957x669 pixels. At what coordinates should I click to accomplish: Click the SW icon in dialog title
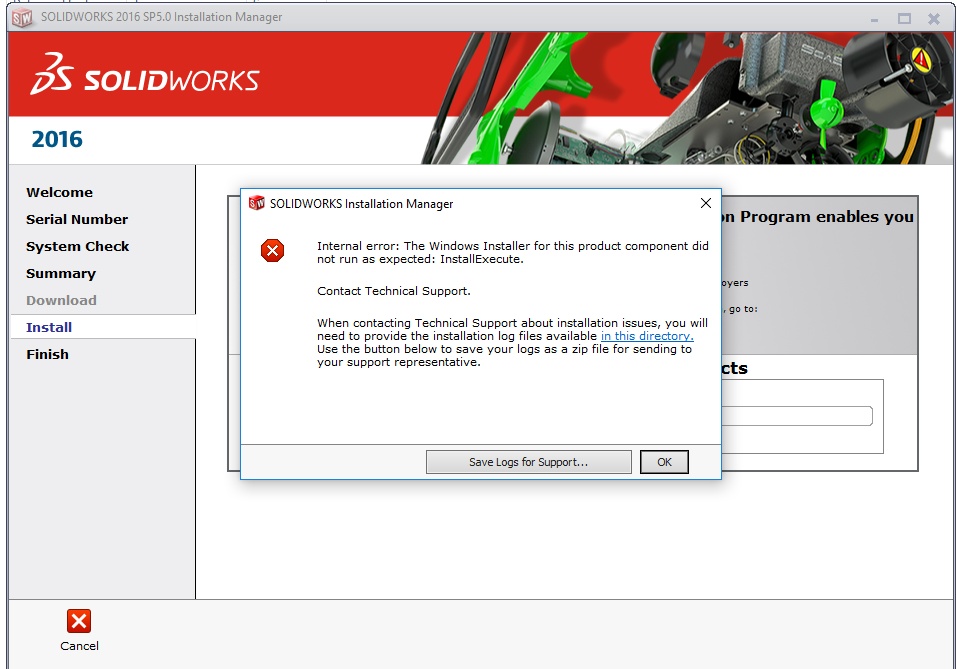(256, 203)
